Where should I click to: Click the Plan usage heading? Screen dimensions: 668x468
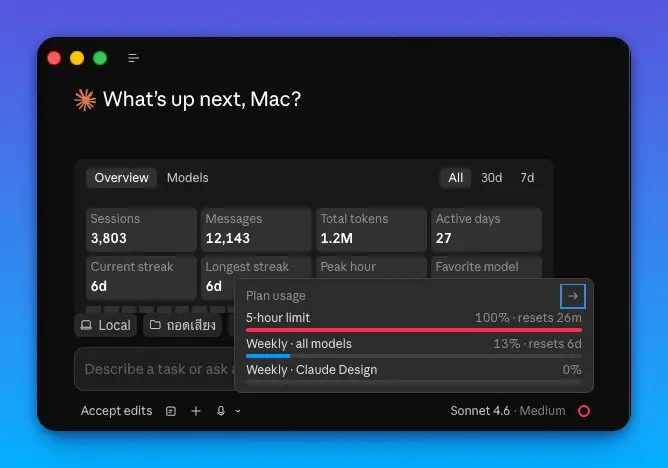coord(276,296)
